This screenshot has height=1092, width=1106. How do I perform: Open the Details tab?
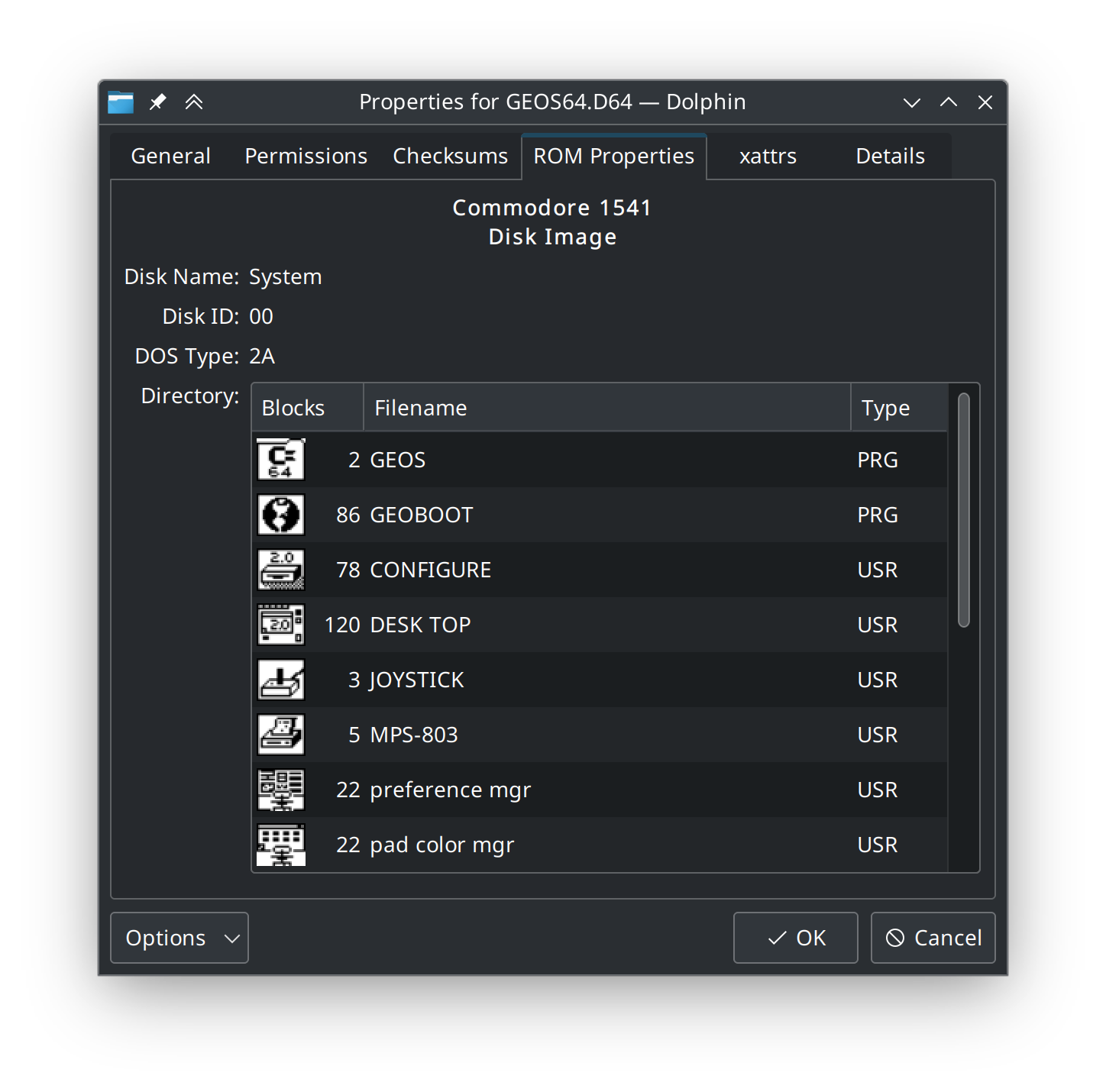891,157
